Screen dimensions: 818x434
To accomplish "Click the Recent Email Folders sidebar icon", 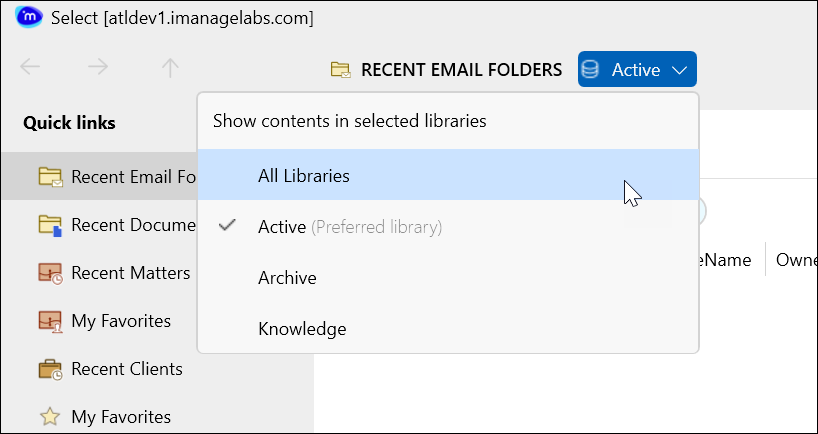I will pos(50,177).
